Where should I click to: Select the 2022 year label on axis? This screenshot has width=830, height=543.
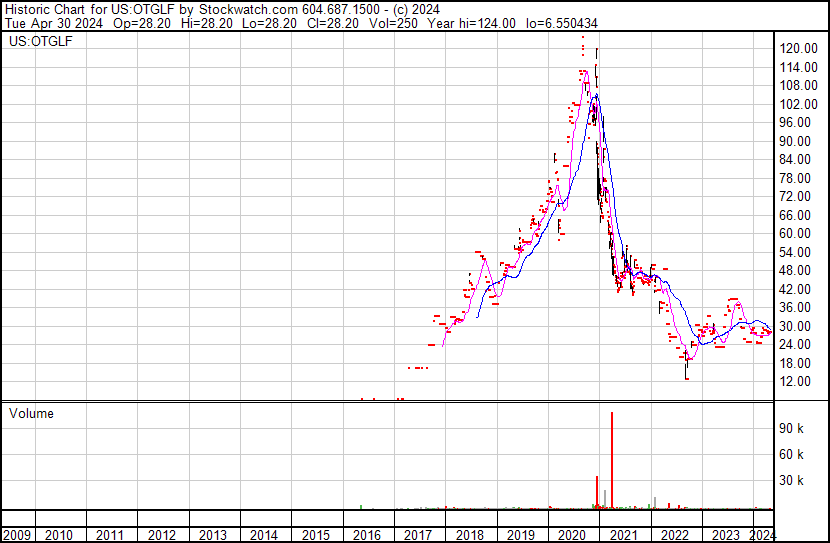pyautogui.click(x=675, y=535)
